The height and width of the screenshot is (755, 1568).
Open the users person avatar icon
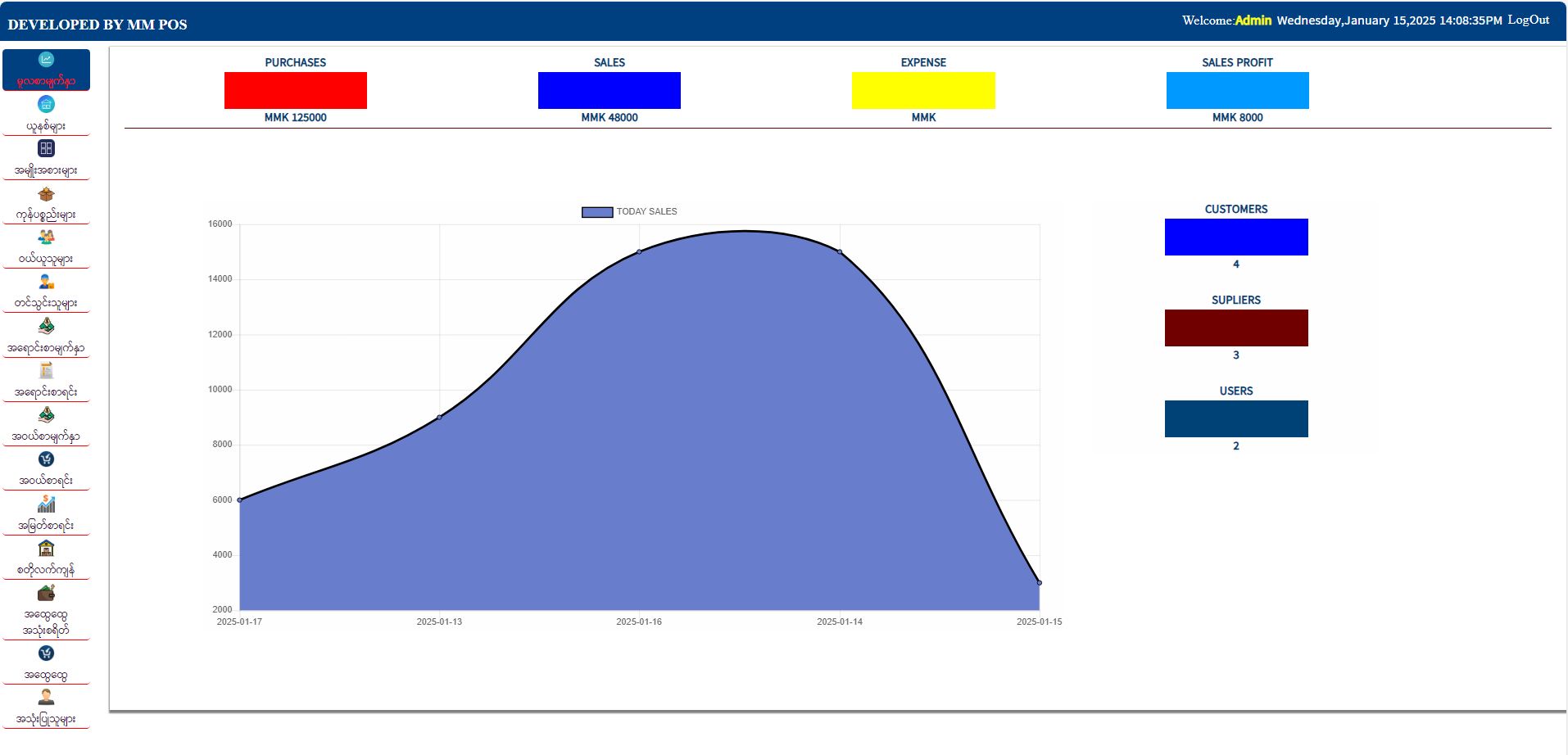(x=46, y=698)
